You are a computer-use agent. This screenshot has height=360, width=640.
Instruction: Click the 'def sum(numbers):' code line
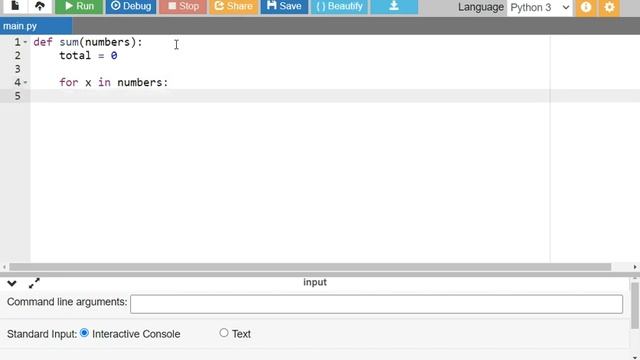coord(88,42)
